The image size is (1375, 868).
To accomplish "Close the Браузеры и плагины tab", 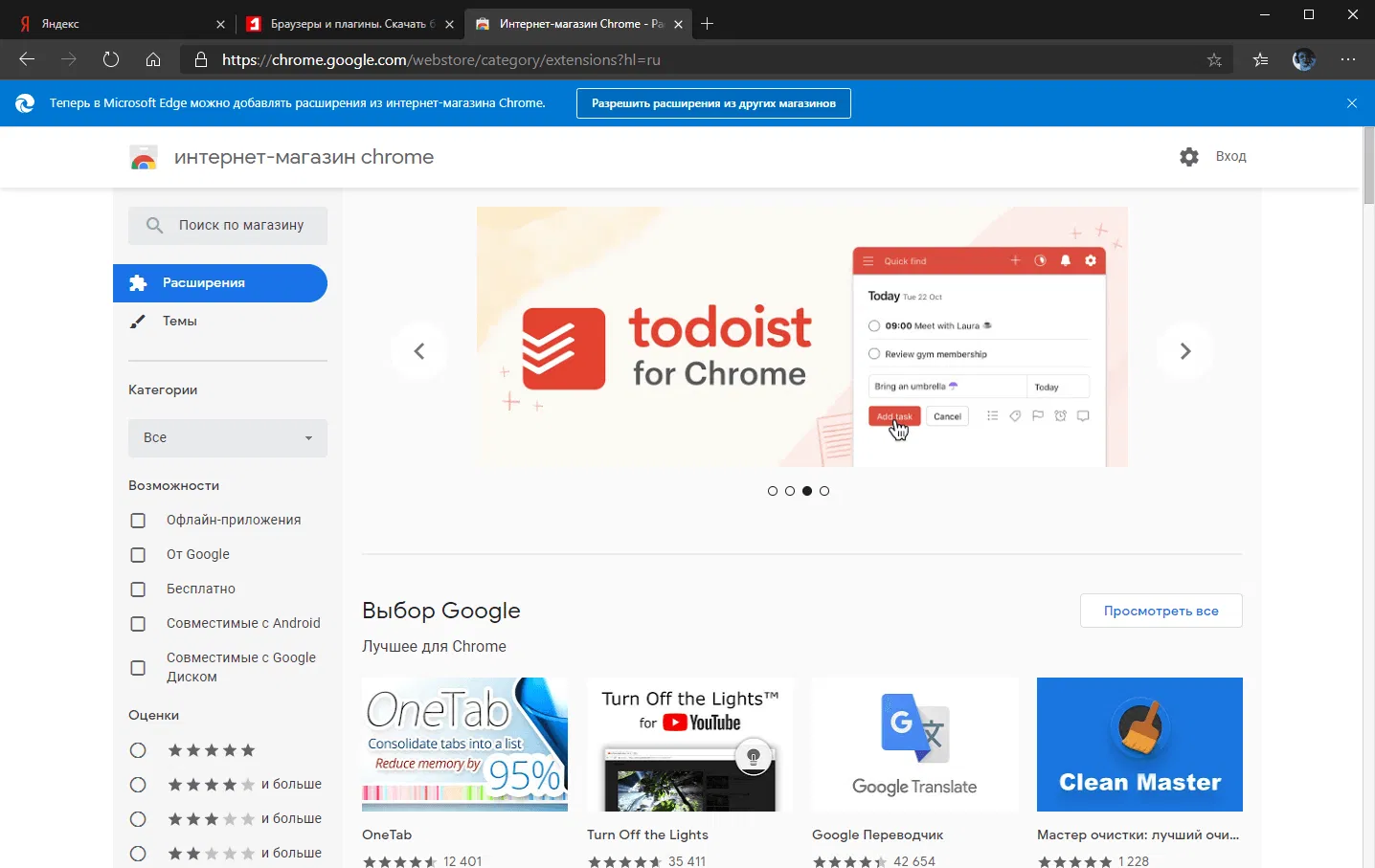I will (449, 24).
